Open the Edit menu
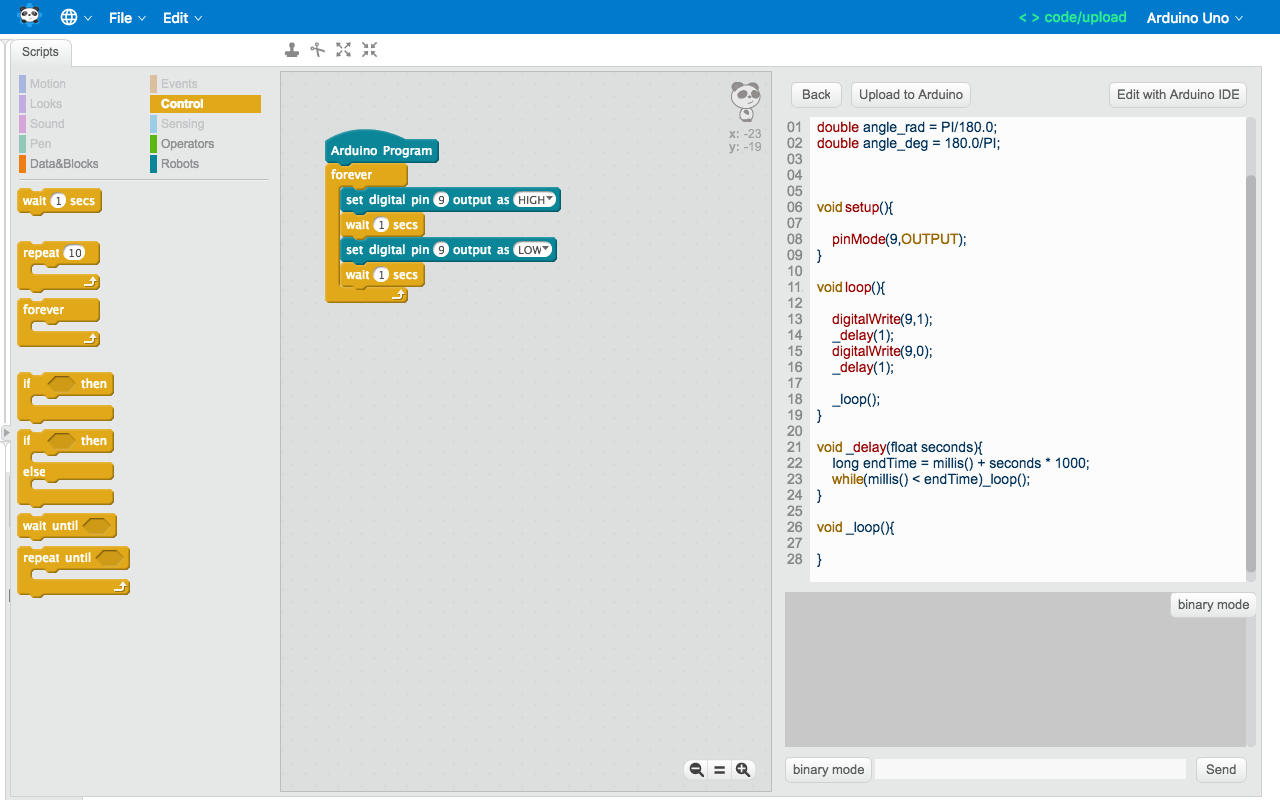The height and width of the screenshot is (800, 1280). point(182,18)
